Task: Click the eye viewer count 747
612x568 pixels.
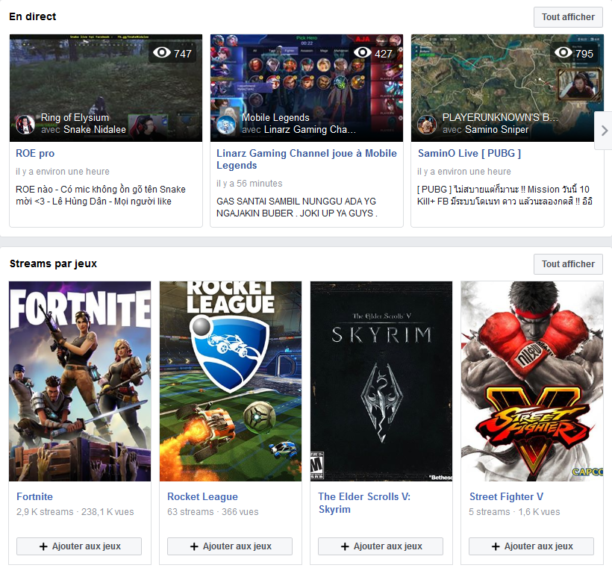Action: (x=173, y=53)
